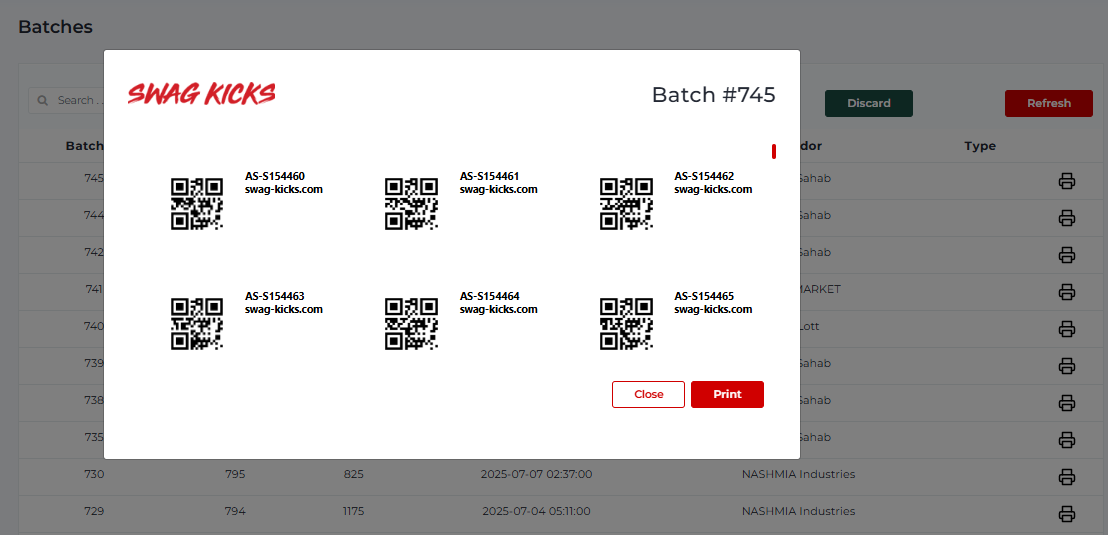
Task: Print batch 730 NASHMIA Industries row
Action: [1066, 477]
